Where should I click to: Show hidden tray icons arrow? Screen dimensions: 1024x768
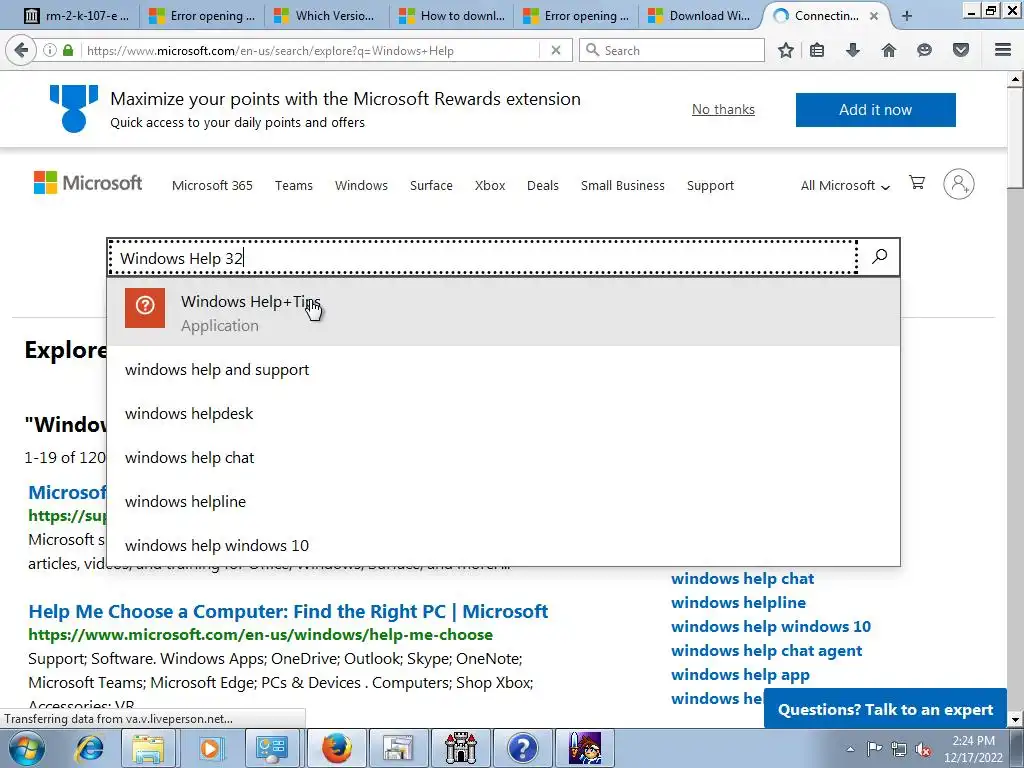pyautogui.click(x=850, y=749)
